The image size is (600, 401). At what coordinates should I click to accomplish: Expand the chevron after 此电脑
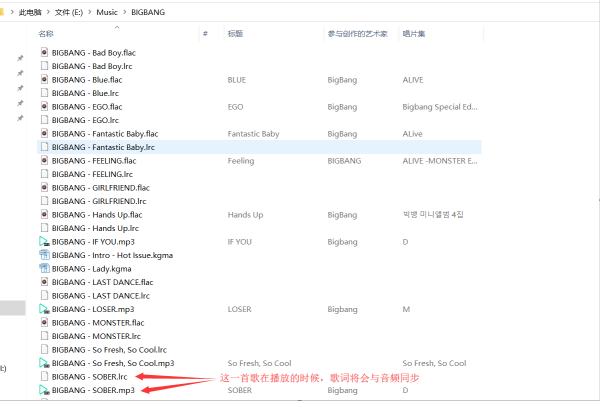pyautogui.click(x=48, y=12)
